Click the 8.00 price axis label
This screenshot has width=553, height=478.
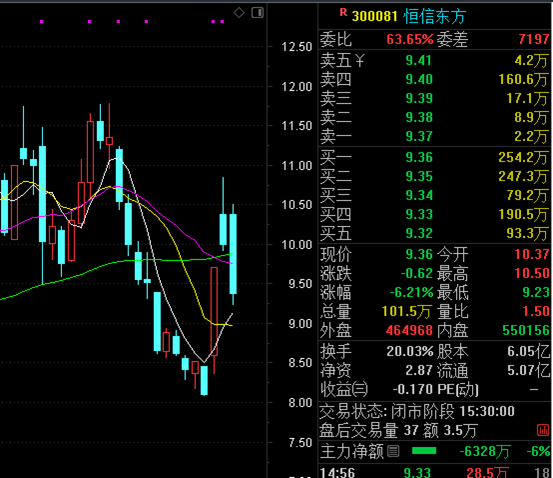click(x=300, y=403)
